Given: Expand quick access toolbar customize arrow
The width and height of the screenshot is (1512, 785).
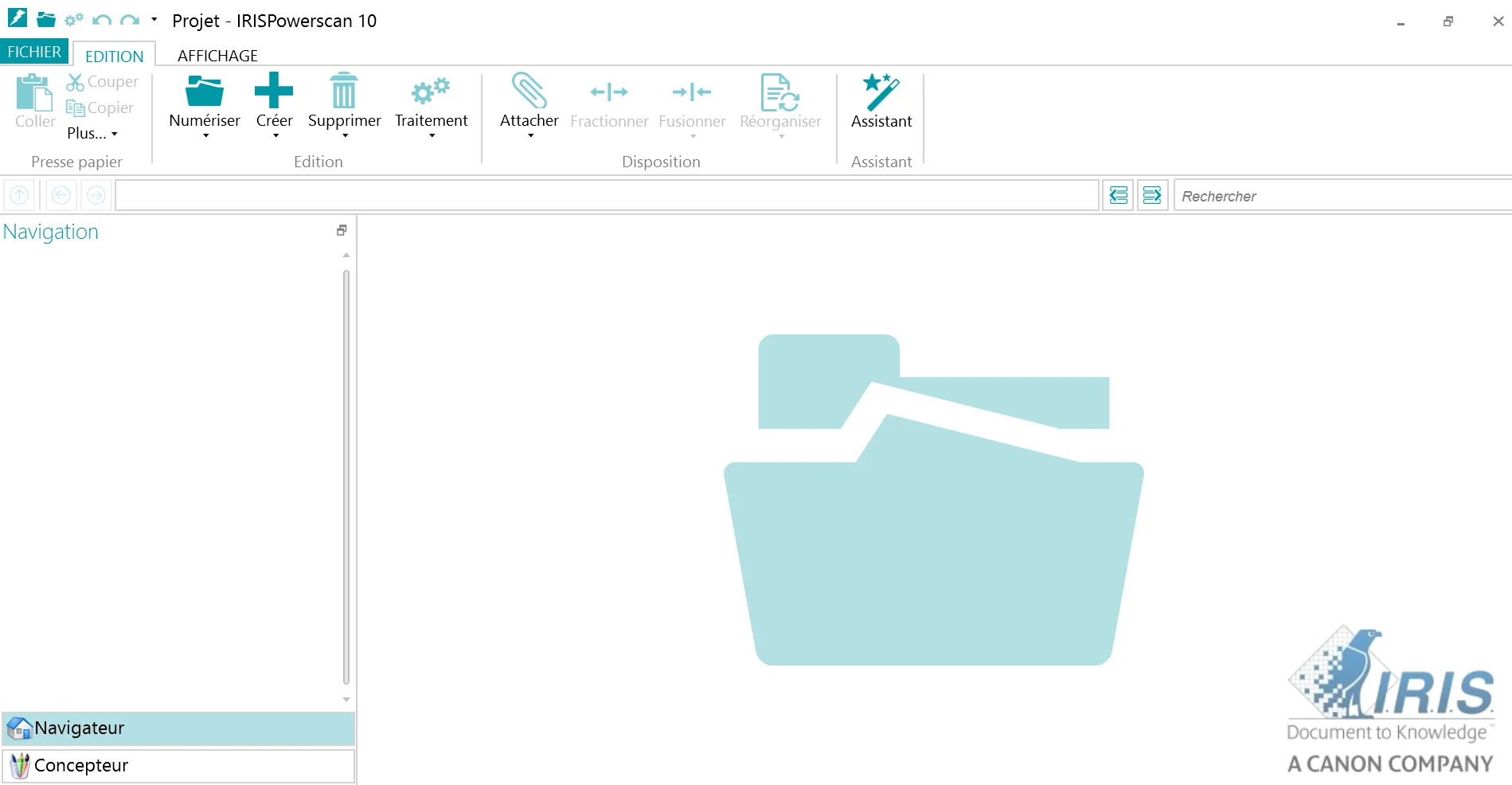Looking at the screenshot, I should (154, 19).
